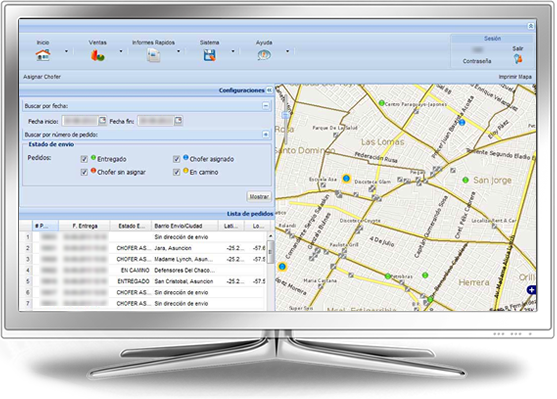The height and width of the screenshot is (399, 557).
Task: Collapse the Buscar por fecha section
Action: pyautogui.click(x=266, y=106)
